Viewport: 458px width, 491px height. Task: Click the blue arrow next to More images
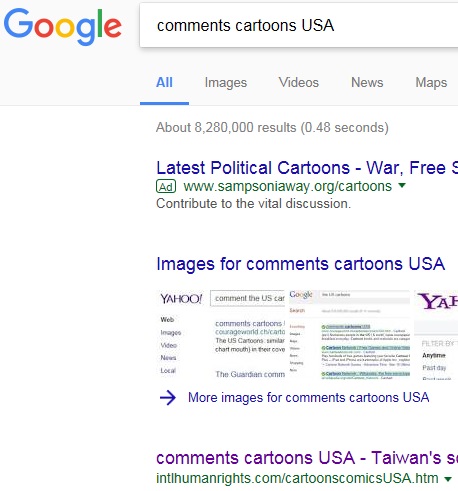click(168, 397)
